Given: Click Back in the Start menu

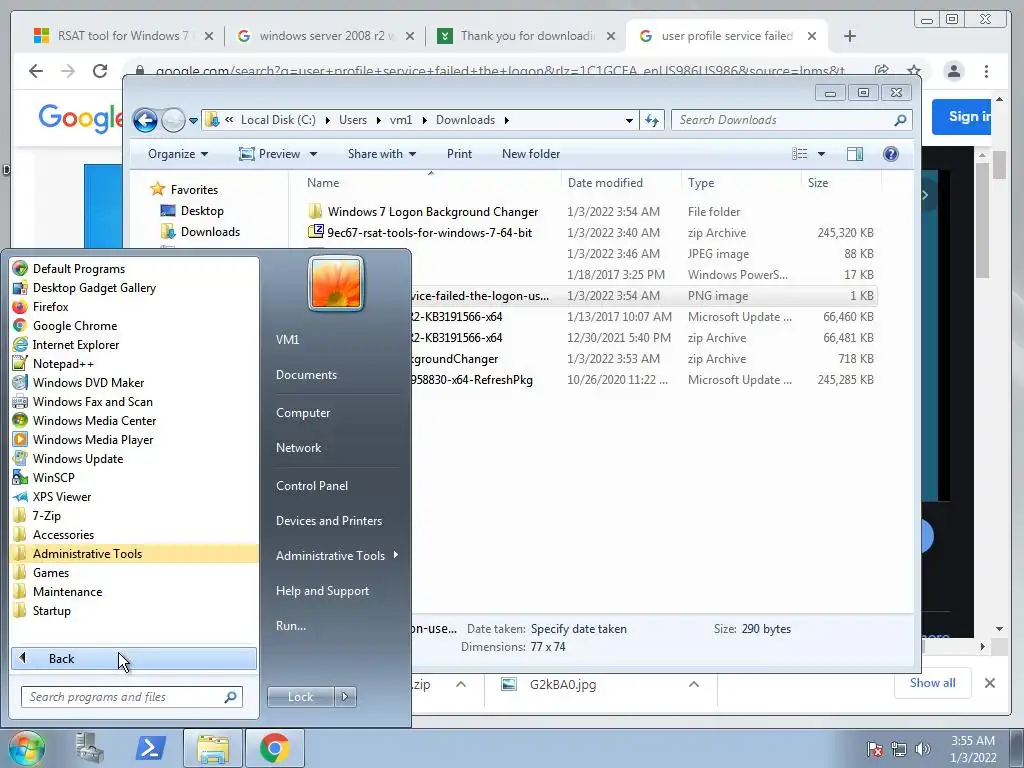Looking at the screenshot, I should tap(134, 658).
